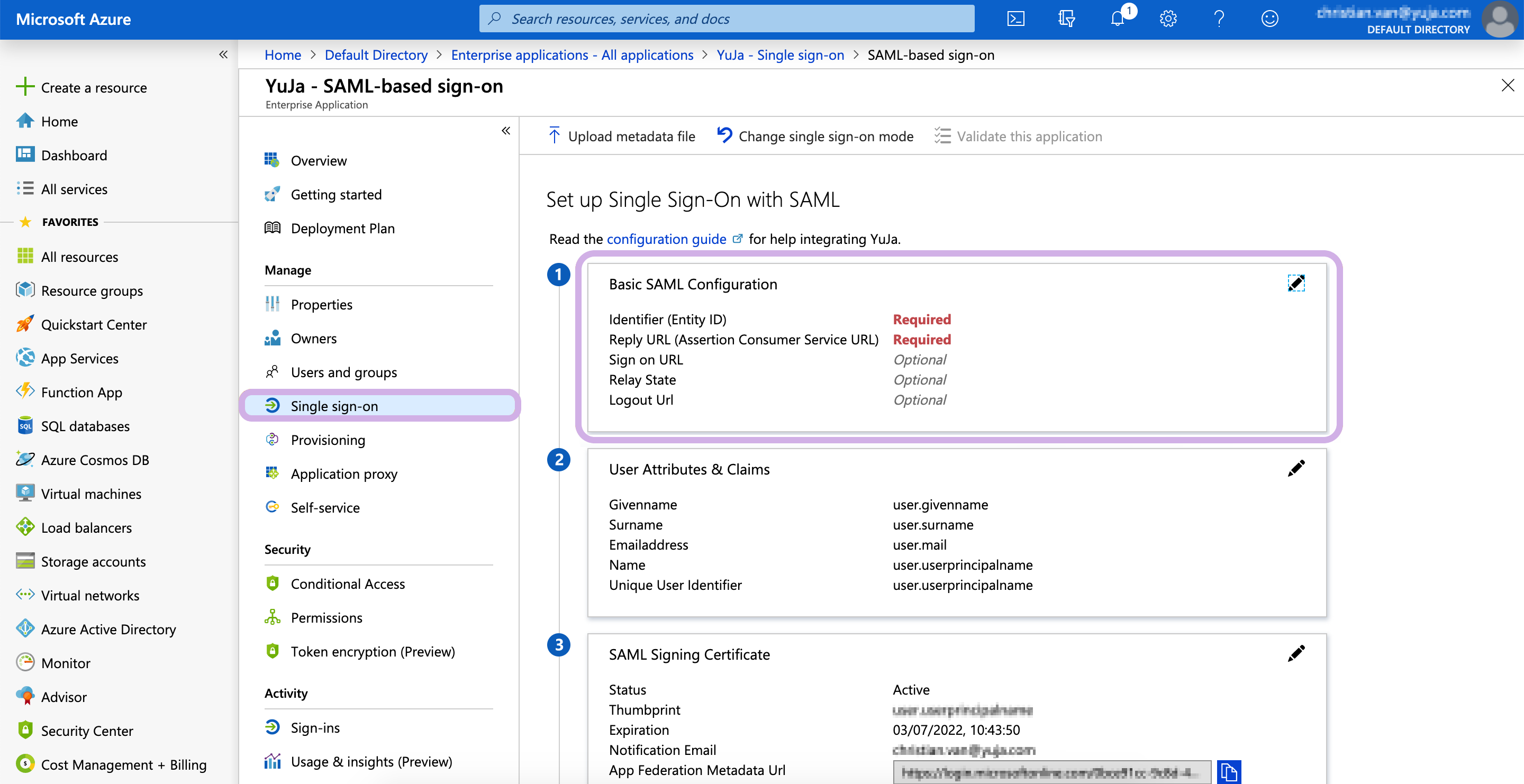The width and height of the screenshot is (1524, 784).
Task: Click the directory and subscription filter icon
Action: click(x=1066, y=19)
